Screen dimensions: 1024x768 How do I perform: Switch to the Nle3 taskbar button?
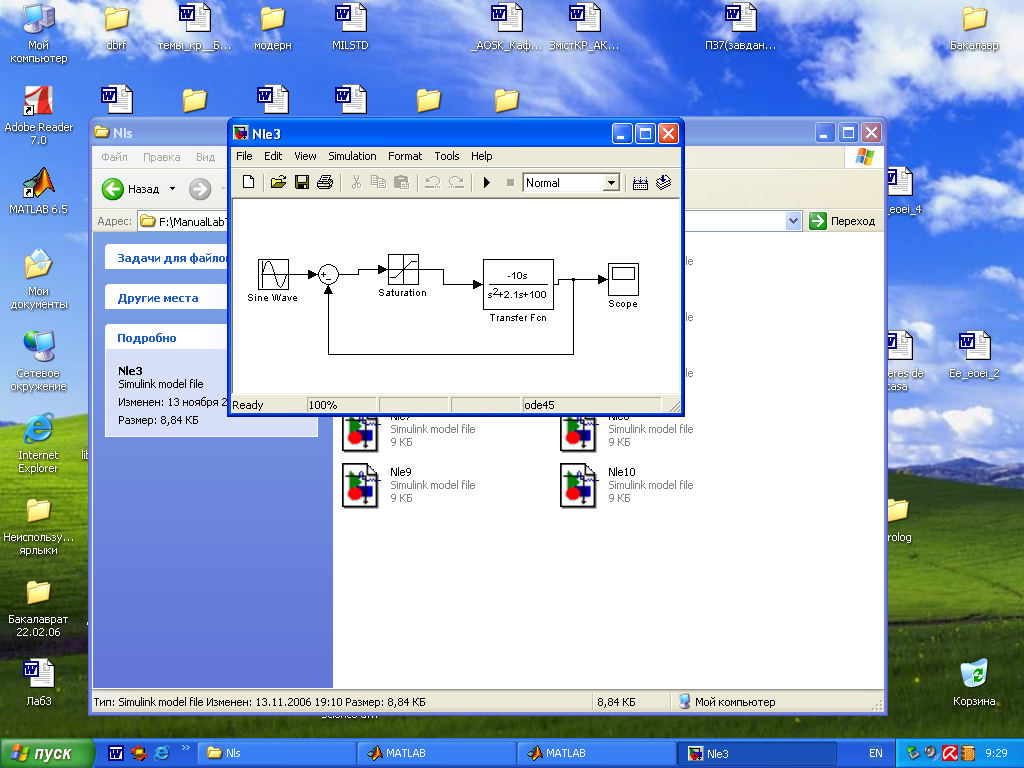click(757, 754)
